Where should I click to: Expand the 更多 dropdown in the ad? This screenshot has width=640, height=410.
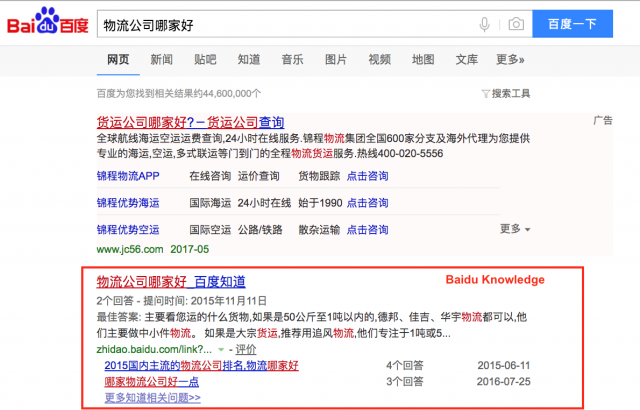pos(515,228)
